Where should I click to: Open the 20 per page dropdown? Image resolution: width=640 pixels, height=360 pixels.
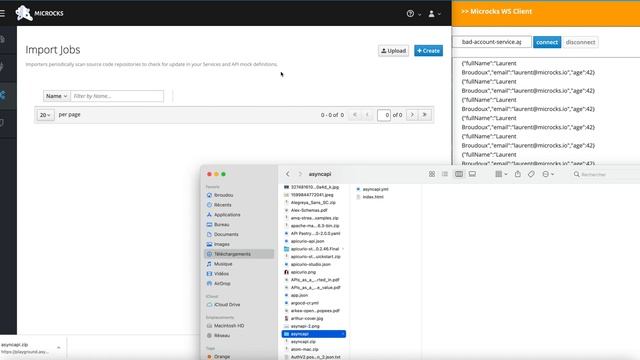click(45, 115)
